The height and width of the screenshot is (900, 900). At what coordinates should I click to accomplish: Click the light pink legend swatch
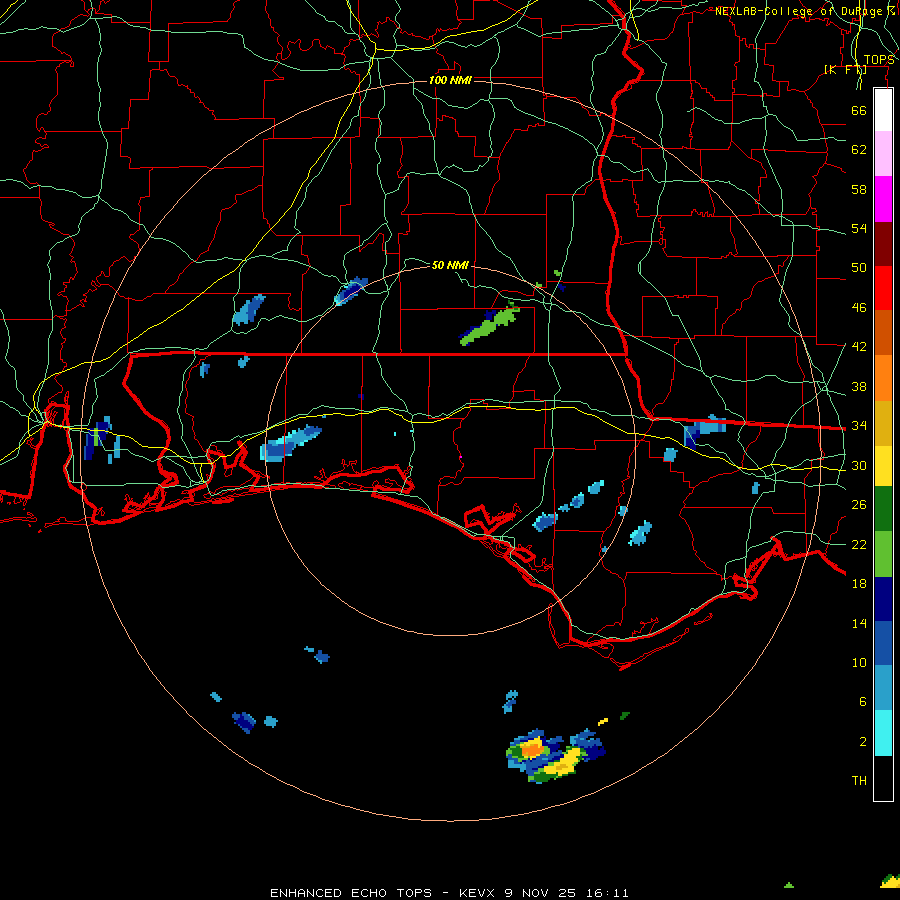[883, 154]
